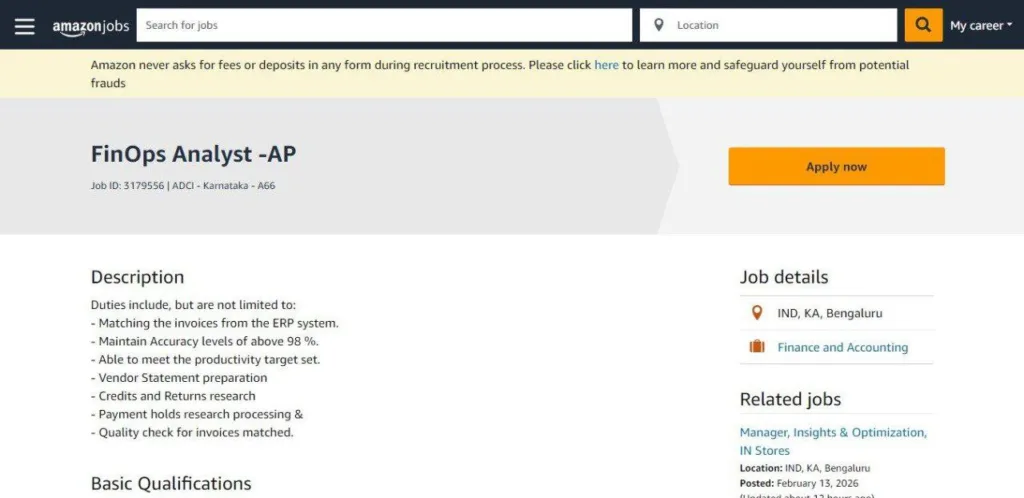
Task: Click the orange pin icon under Job details
Action: (757, 313)
